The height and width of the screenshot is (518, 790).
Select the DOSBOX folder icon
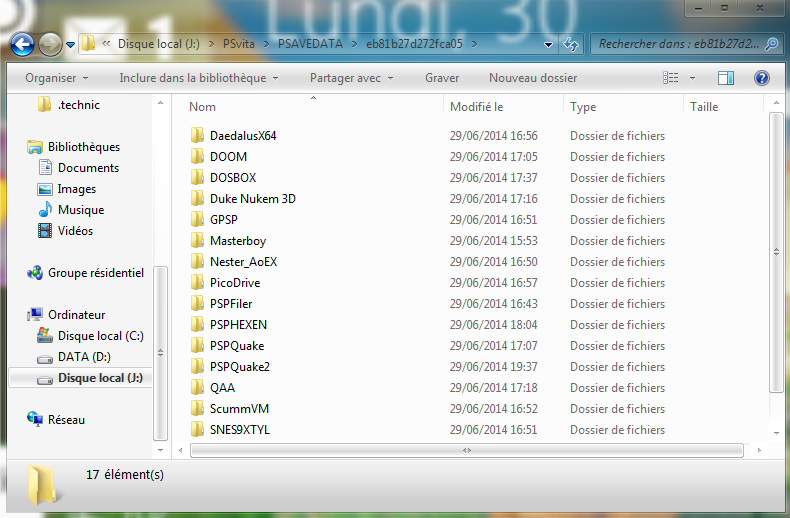(x=198, y=177)
